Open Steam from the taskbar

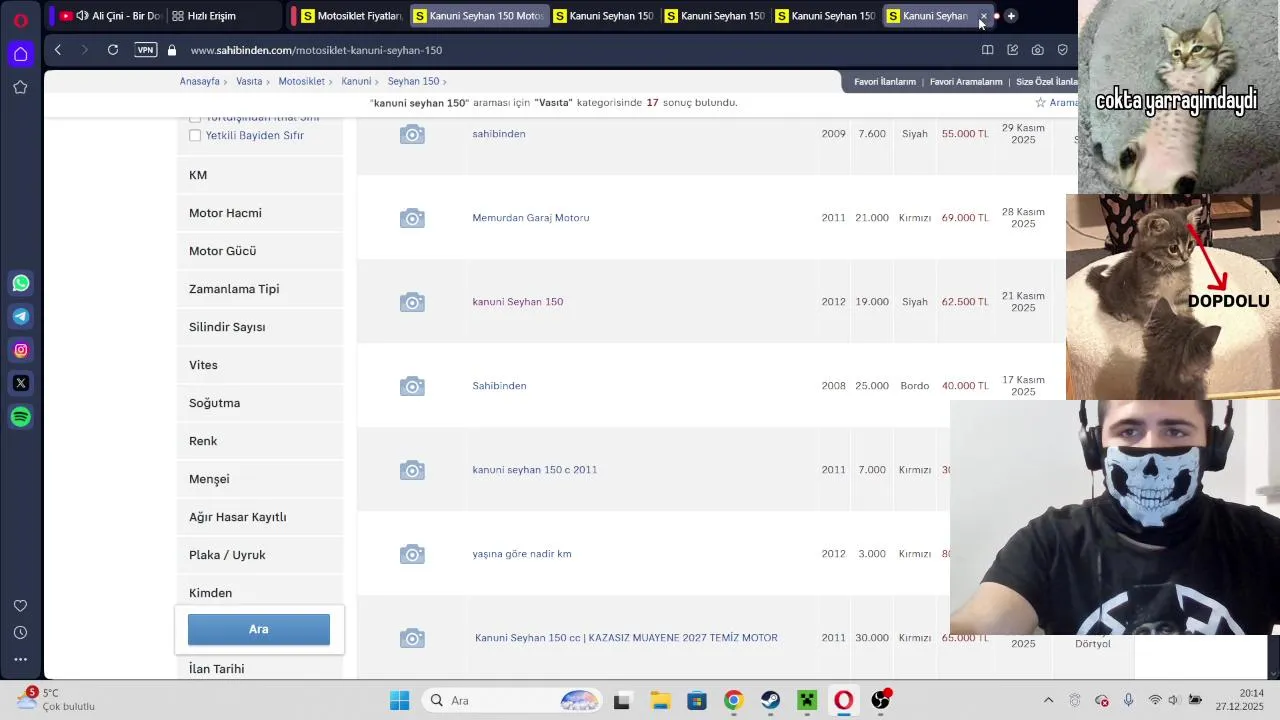click(x=770, y=701)
